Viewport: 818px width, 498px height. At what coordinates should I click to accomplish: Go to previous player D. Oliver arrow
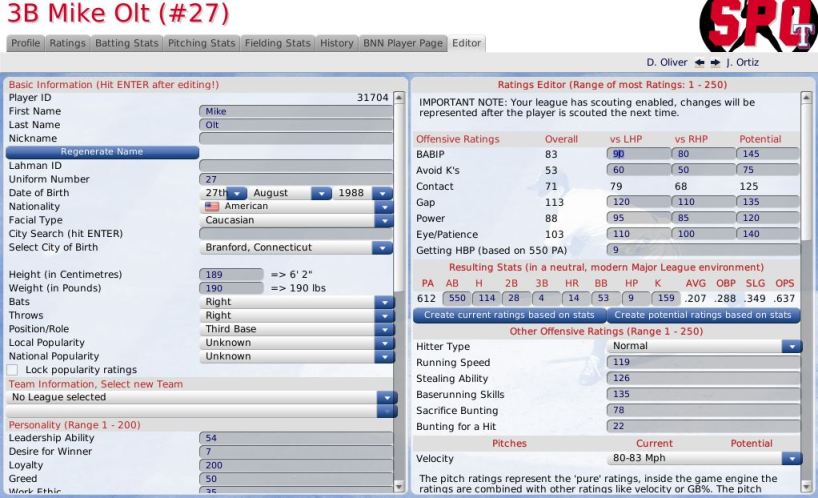pos(699,63)
